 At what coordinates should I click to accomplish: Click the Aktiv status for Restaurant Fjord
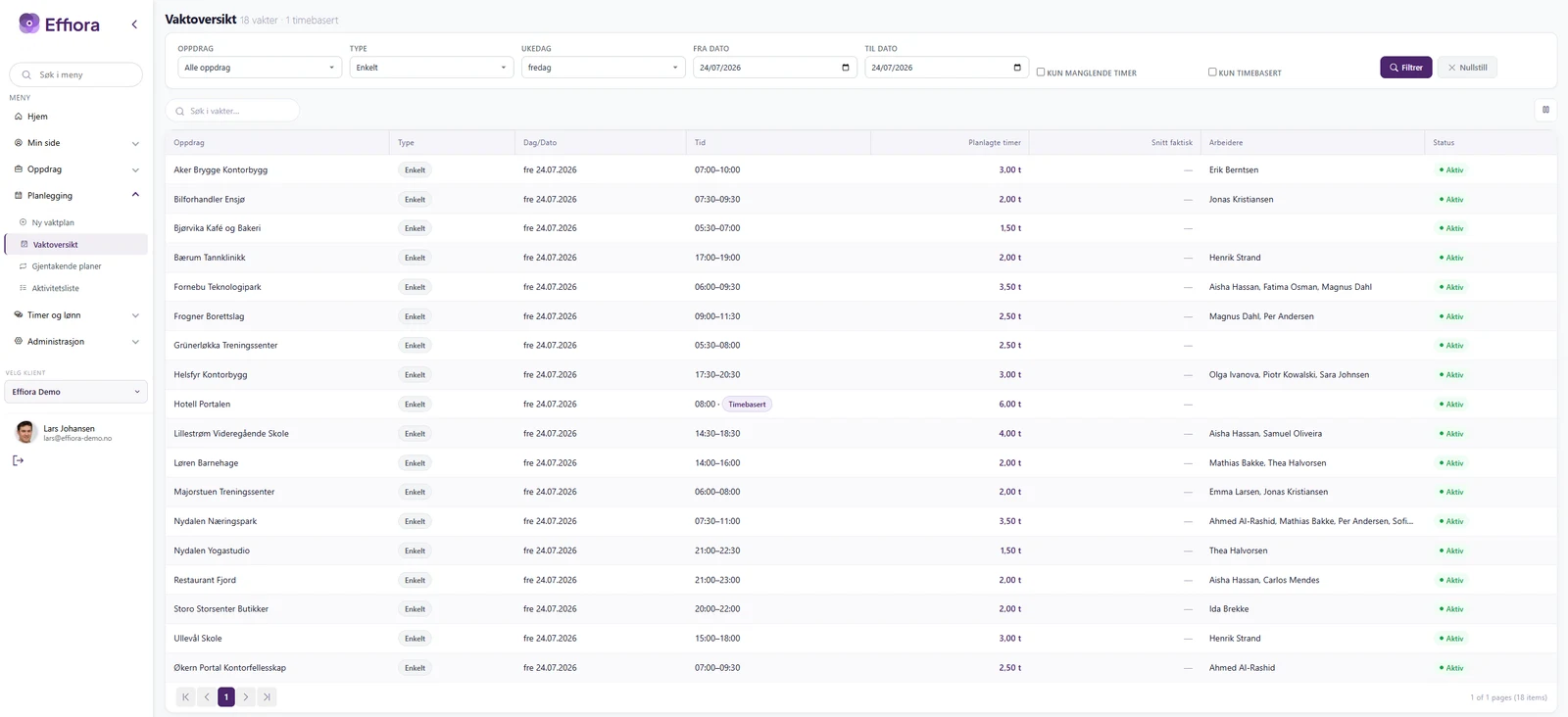coord(1451,580)
